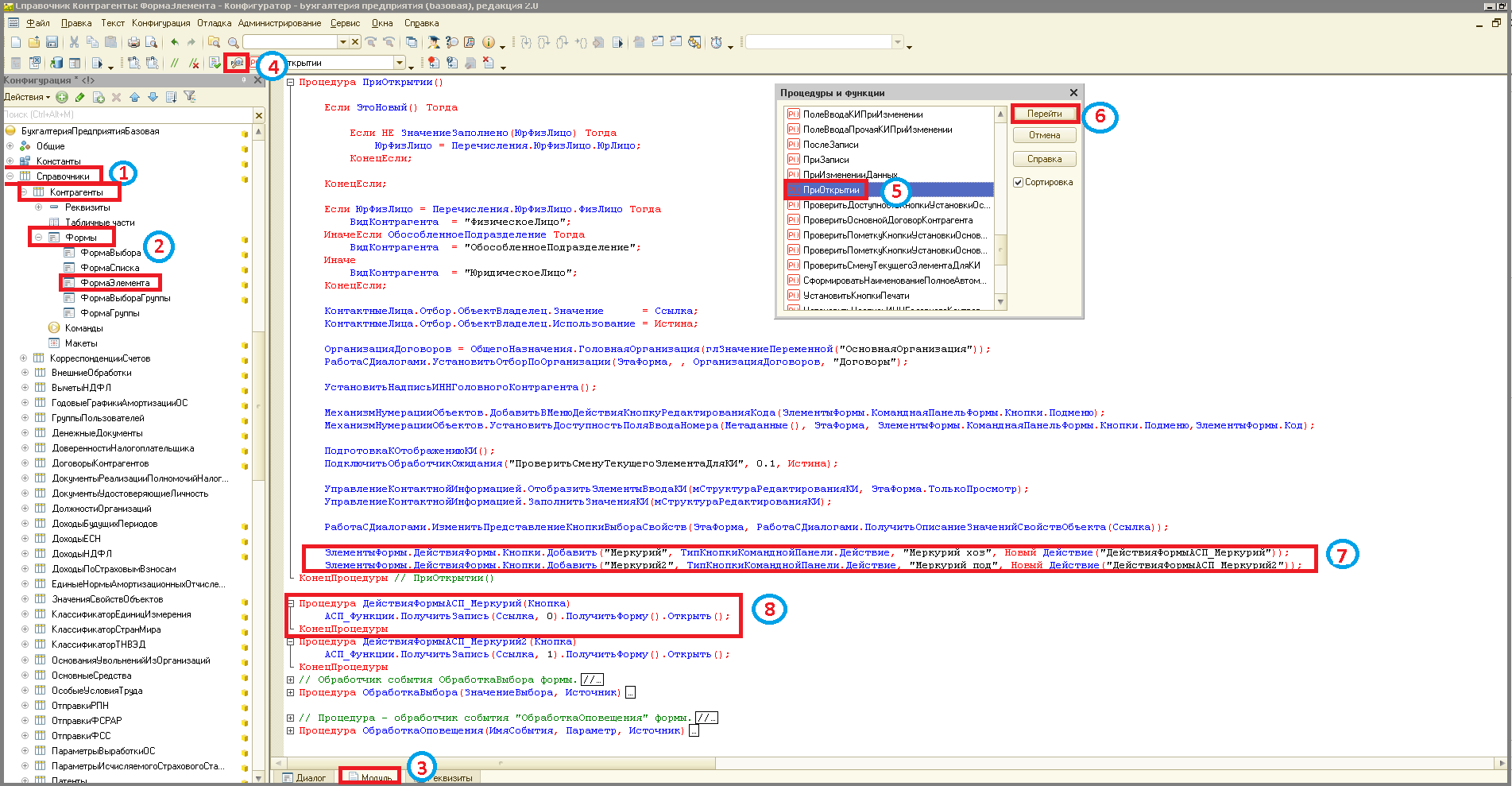Click the red breakpoint page icon
Viewport: 1512px width, 786px height.
(x=433, y=63)
